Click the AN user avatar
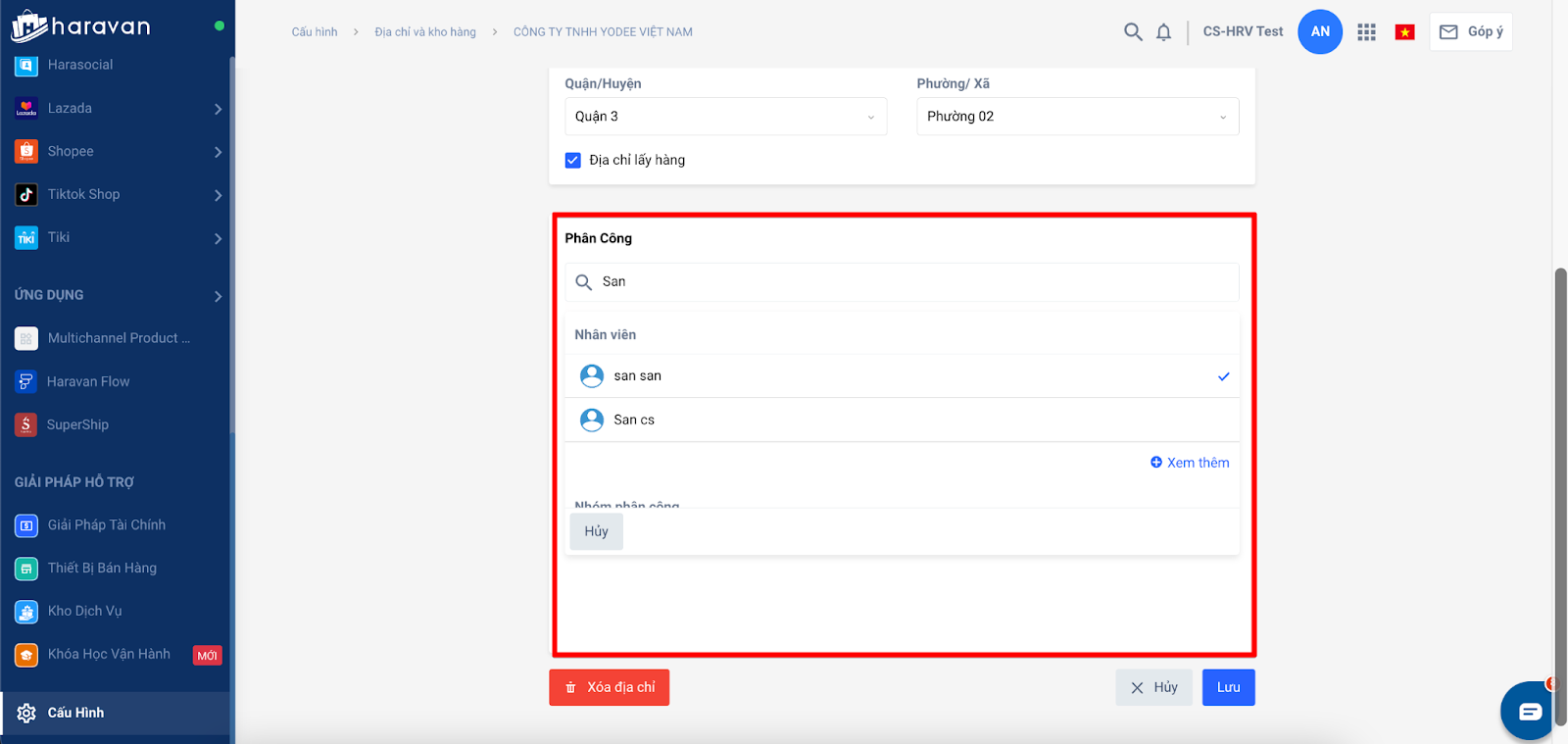 point(1319,32)
